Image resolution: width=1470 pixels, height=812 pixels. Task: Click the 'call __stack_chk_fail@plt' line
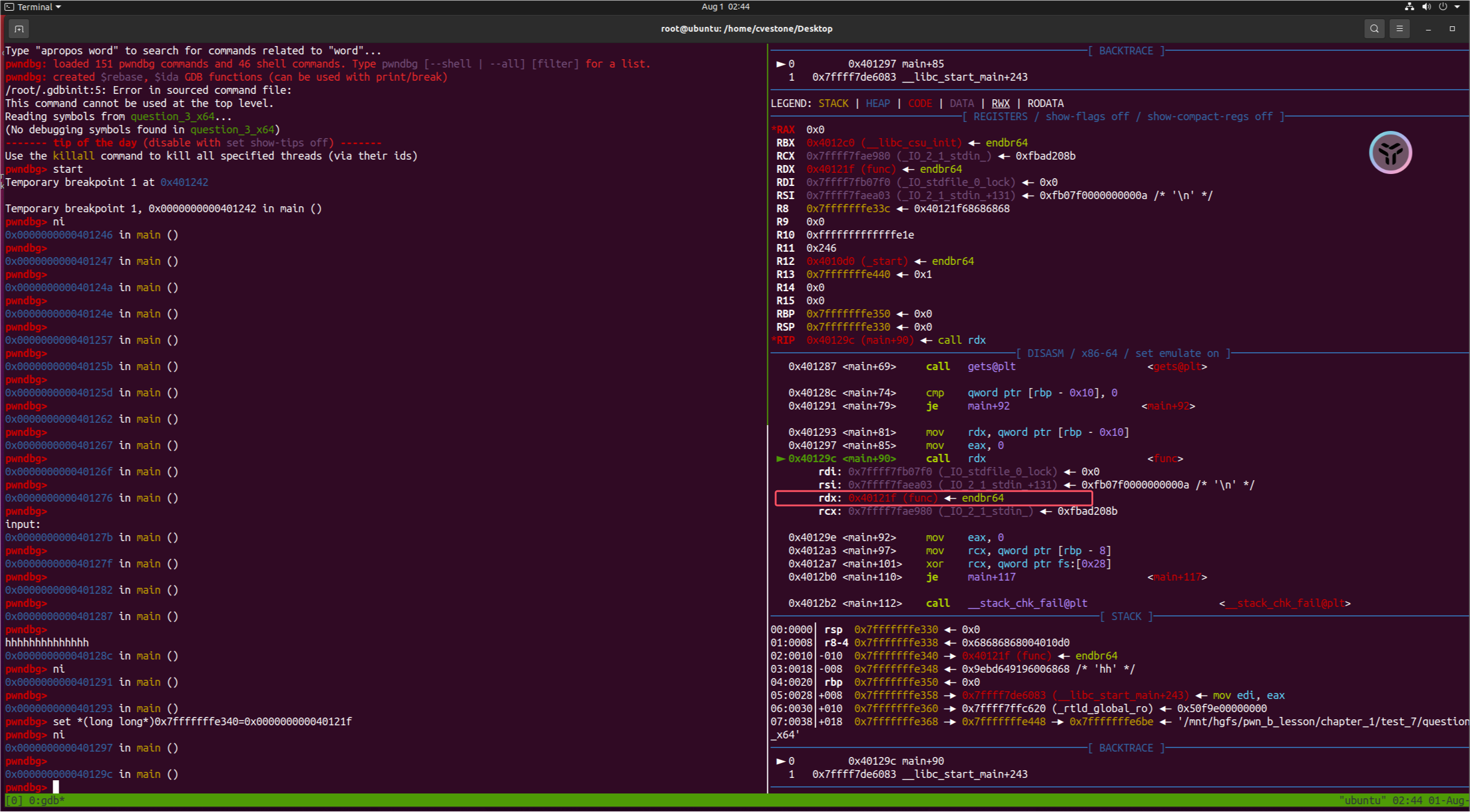(x=1069, y=603)
